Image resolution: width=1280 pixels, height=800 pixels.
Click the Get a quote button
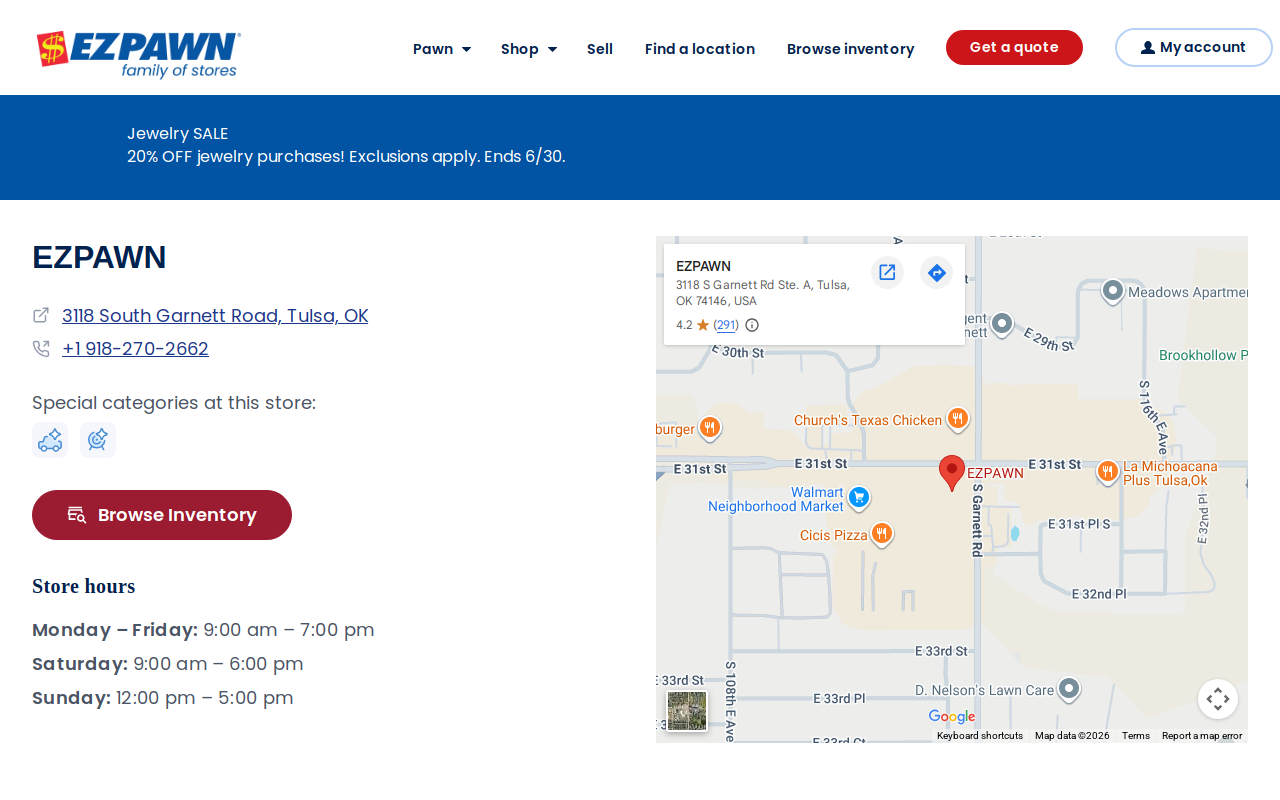1014,47
